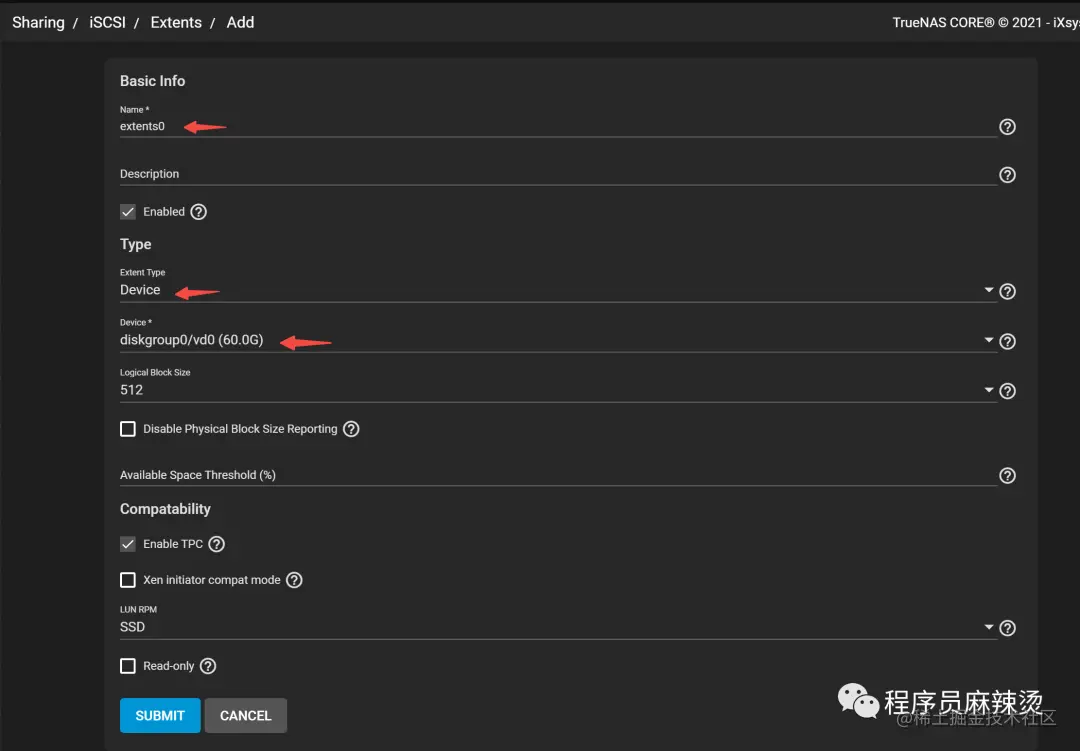Screen dimensions: 1080x751
Task: Open help for the Name field
Action: pyautogui.click(x=1007, y=127)
